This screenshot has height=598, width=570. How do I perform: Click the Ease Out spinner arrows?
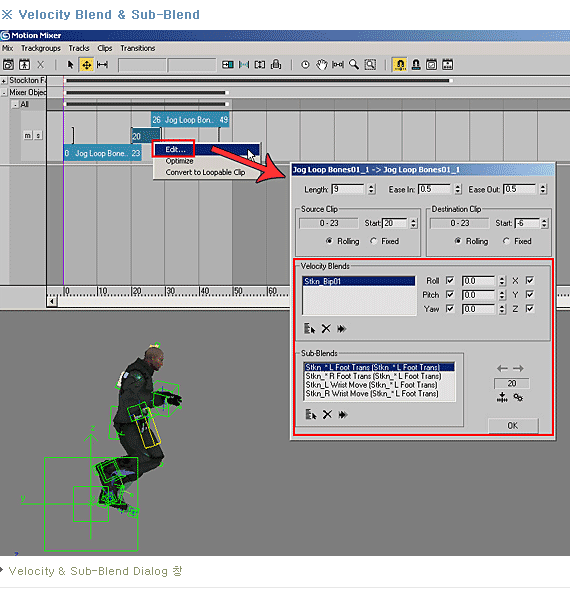pos(543,189)
